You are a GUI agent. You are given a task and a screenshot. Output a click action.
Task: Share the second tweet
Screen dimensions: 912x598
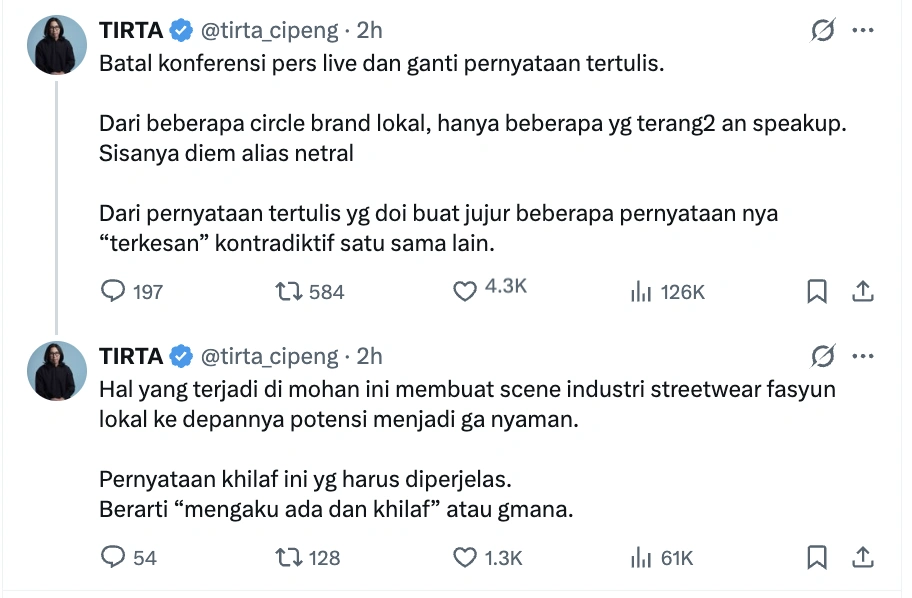click(x=860, y=557)
